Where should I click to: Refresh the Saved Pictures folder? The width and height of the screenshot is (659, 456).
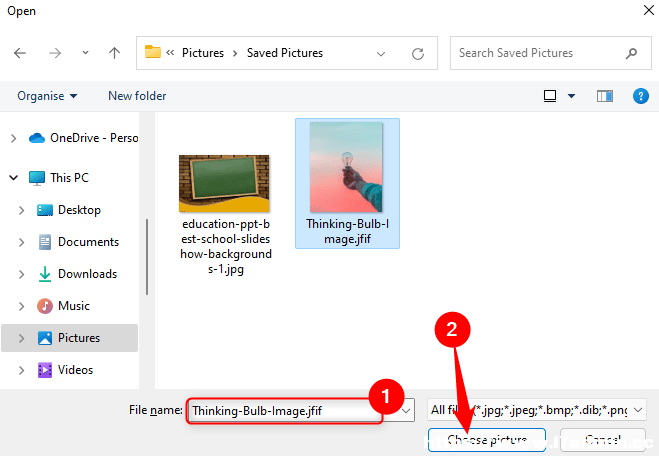pos(418,54)
